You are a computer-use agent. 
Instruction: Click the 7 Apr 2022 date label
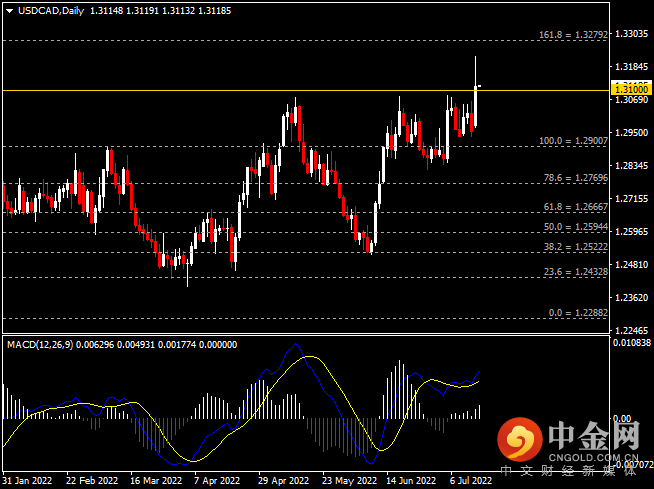coord(217,481)
